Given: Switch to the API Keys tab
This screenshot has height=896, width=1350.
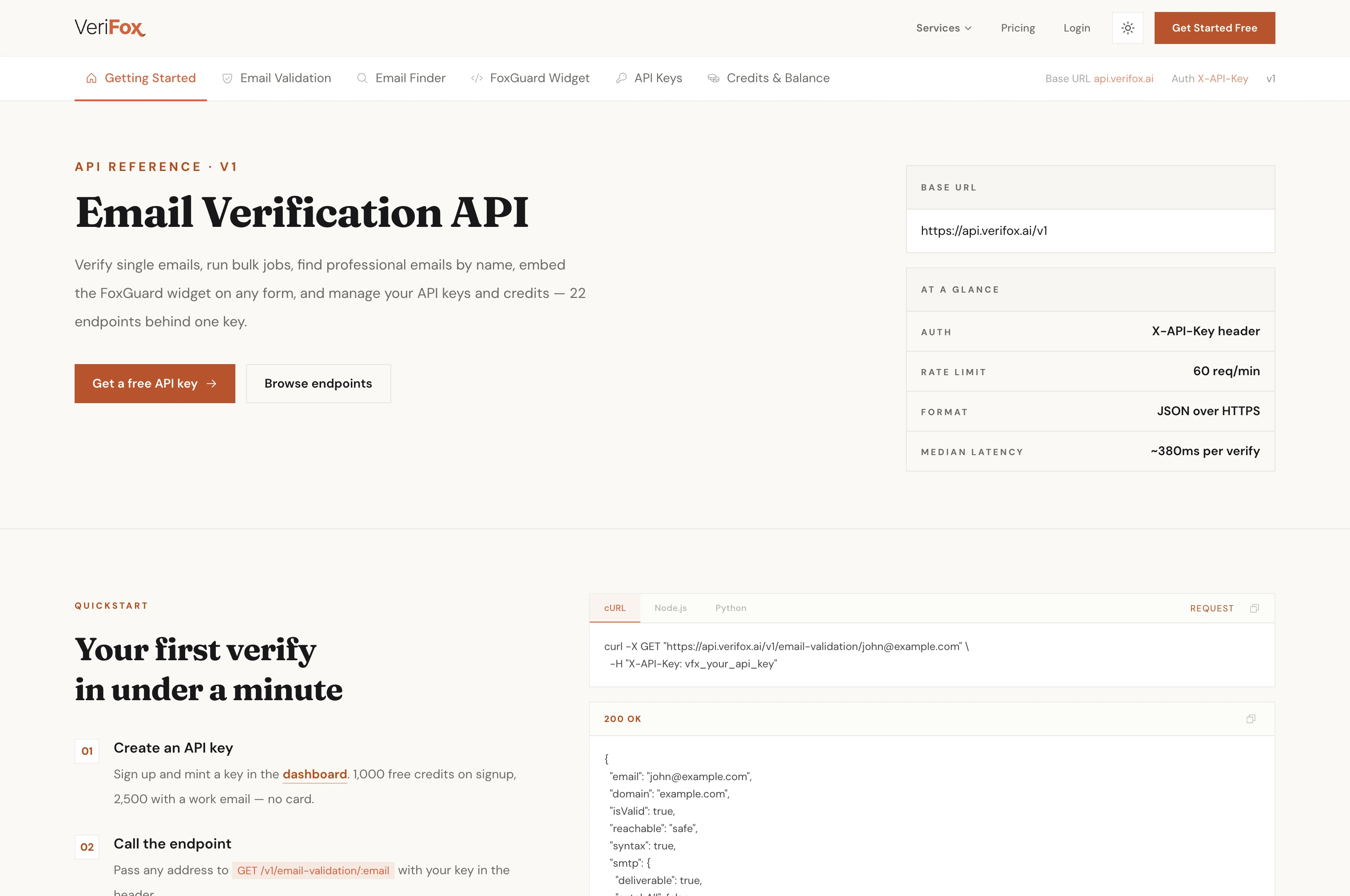Looking at the screenshot, I should coord(649,78).
